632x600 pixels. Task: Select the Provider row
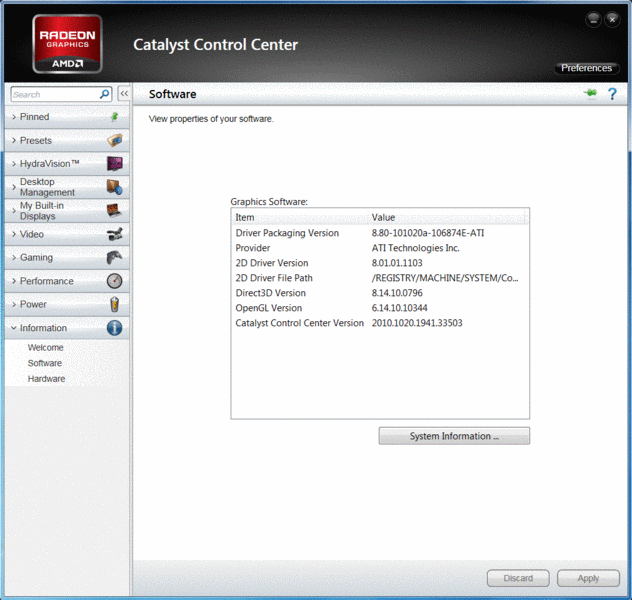coord(380,248)
